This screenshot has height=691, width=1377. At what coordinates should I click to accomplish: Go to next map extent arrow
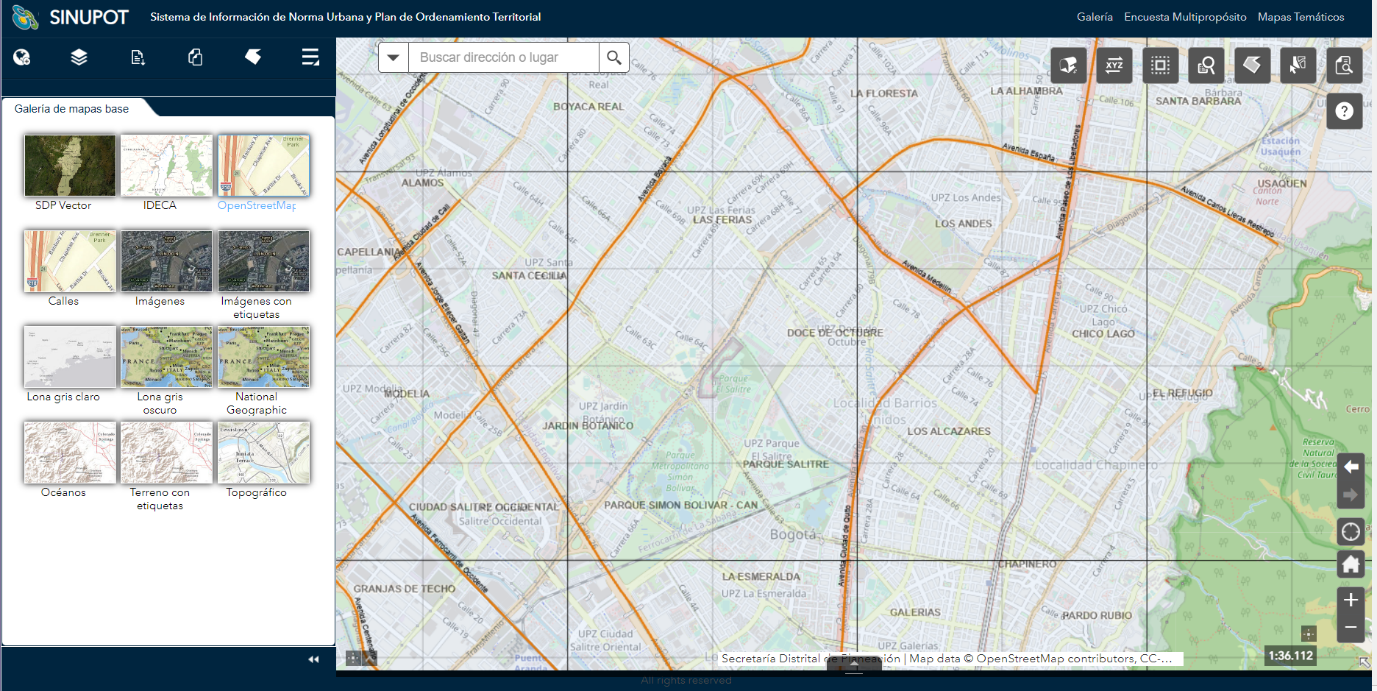coord(1351,494)
